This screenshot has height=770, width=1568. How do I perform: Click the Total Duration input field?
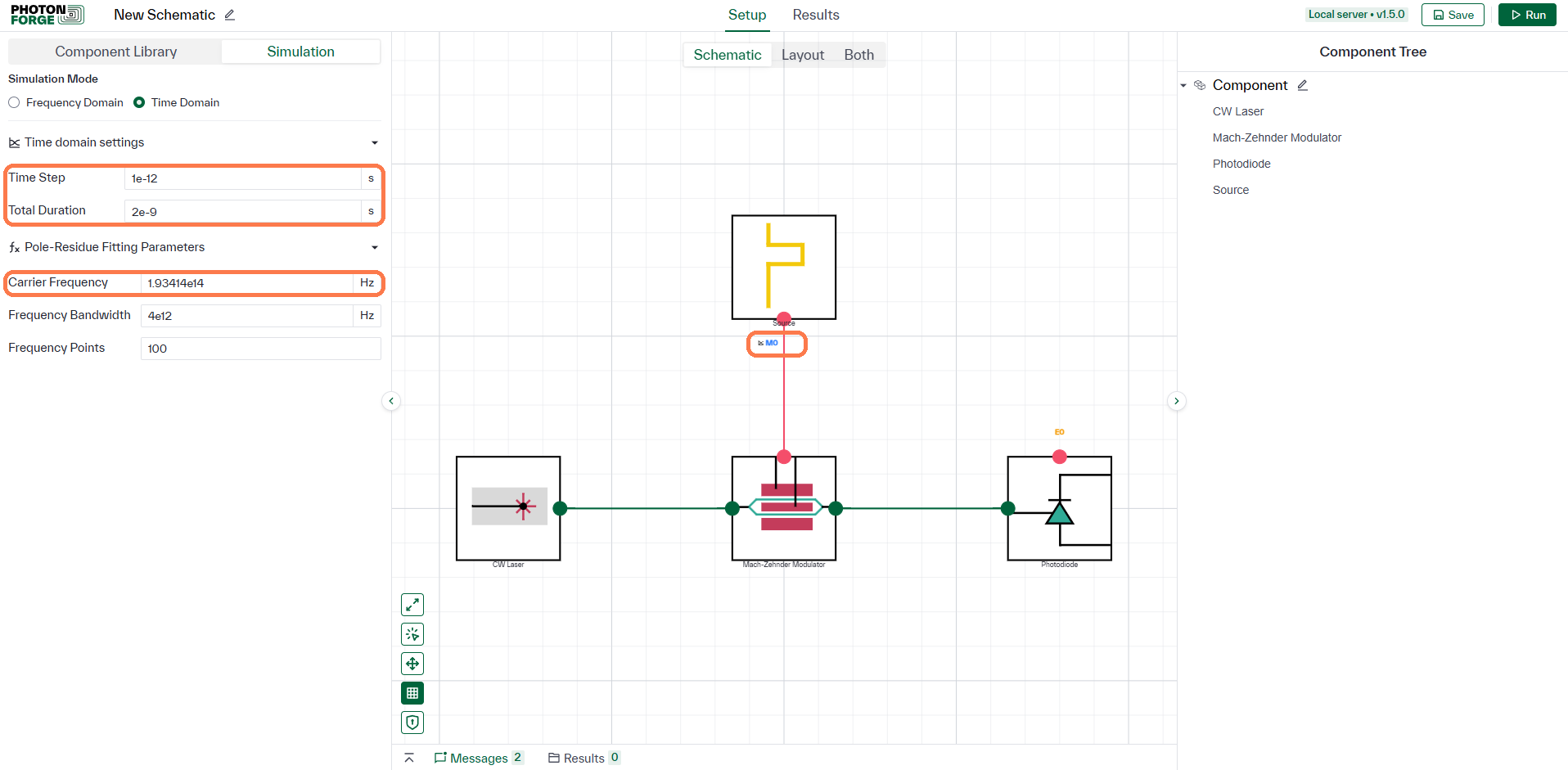pos(243,212)
